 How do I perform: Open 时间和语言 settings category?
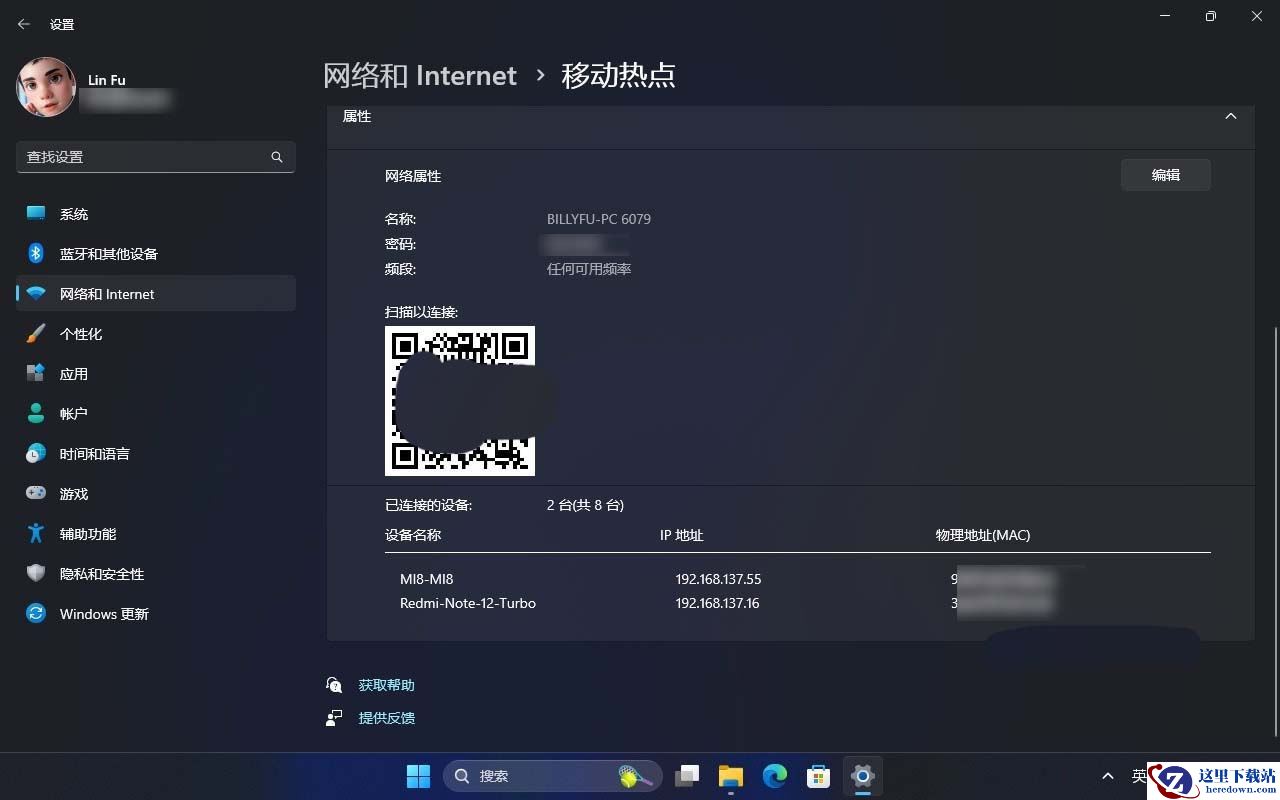[156, 454]
